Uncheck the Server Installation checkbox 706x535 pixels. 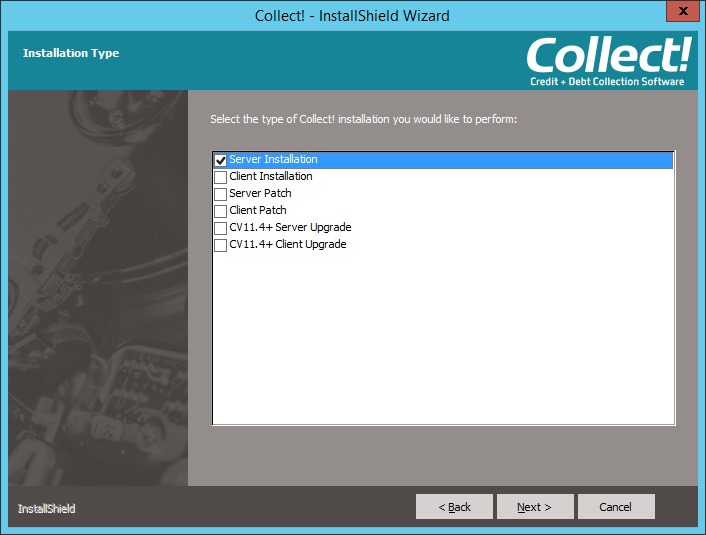[x=220, y=160]
